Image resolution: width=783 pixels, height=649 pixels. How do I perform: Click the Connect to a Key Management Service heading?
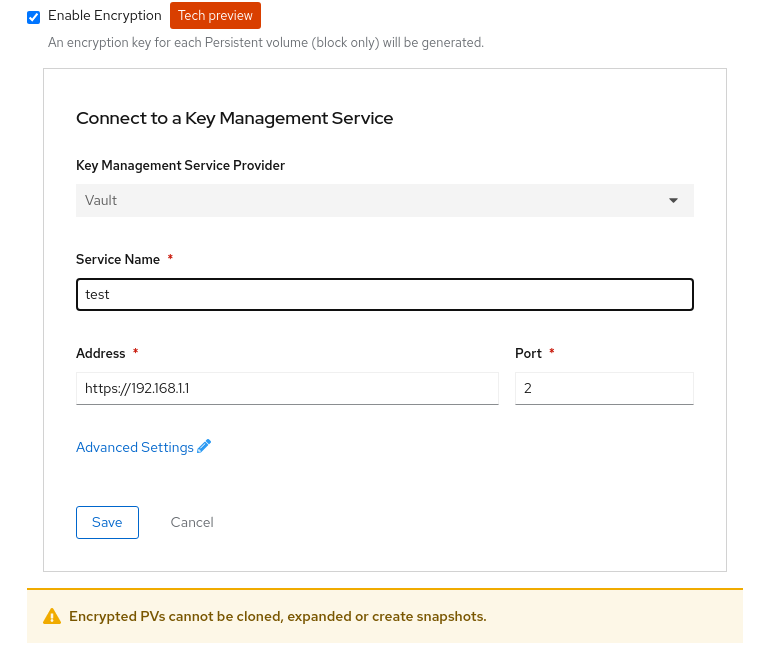pyautogui.click(x=234, y=118)
